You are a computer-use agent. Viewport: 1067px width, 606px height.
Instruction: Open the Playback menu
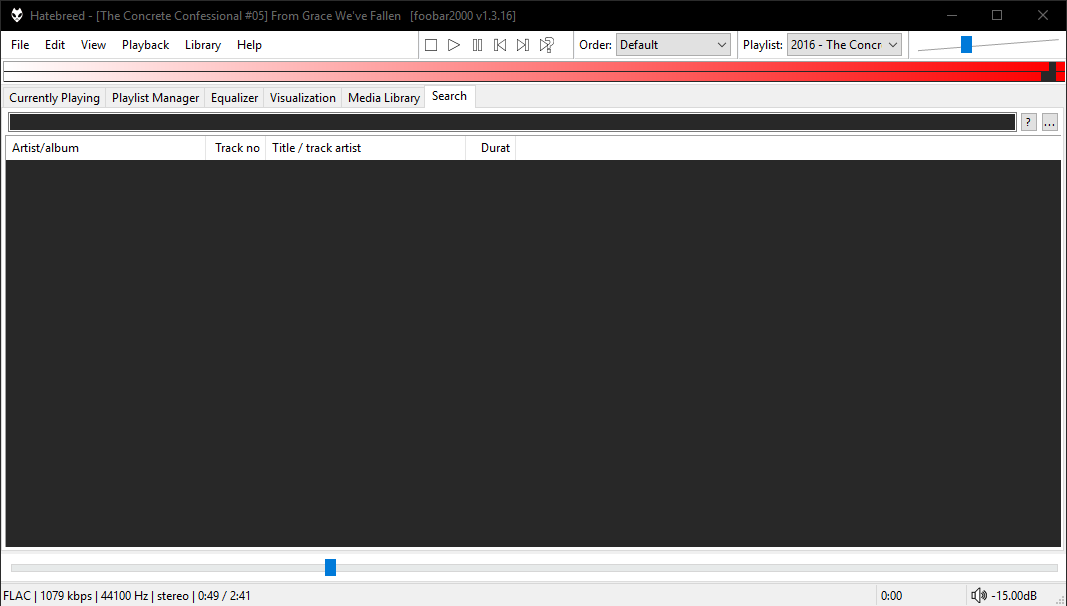click(146, 45)
